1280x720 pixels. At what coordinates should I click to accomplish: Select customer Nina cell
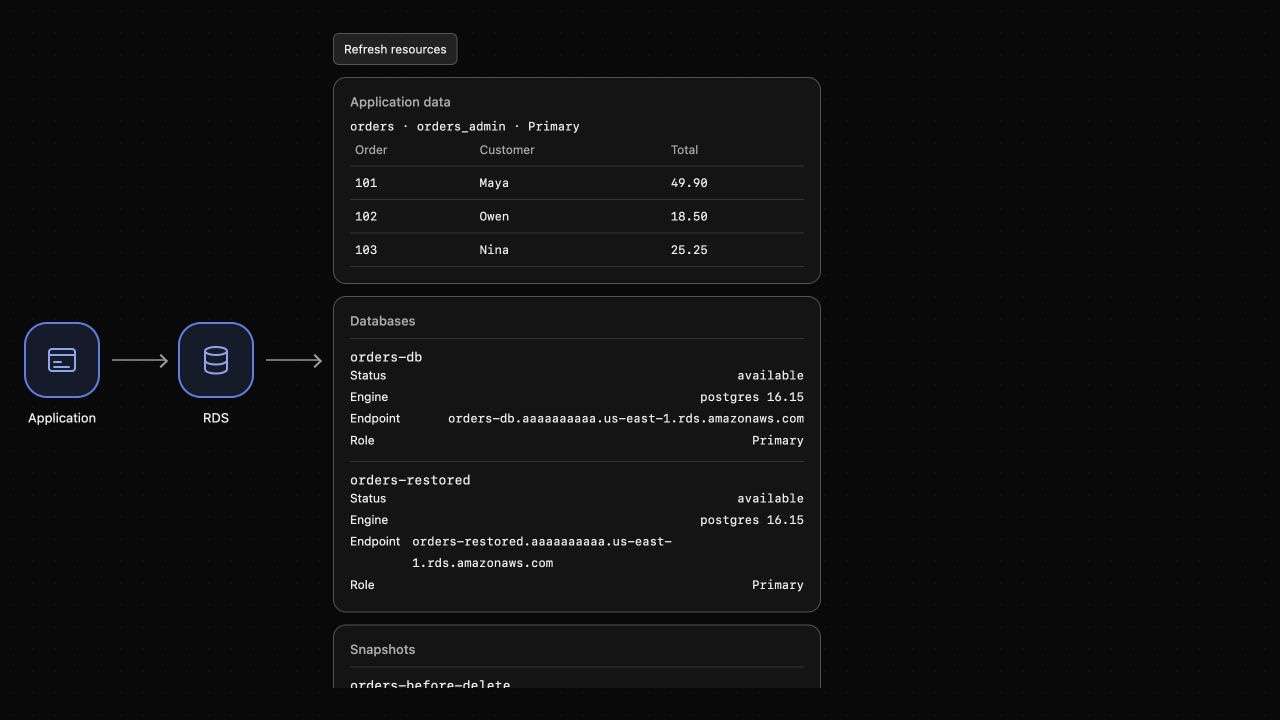[494, 250]
